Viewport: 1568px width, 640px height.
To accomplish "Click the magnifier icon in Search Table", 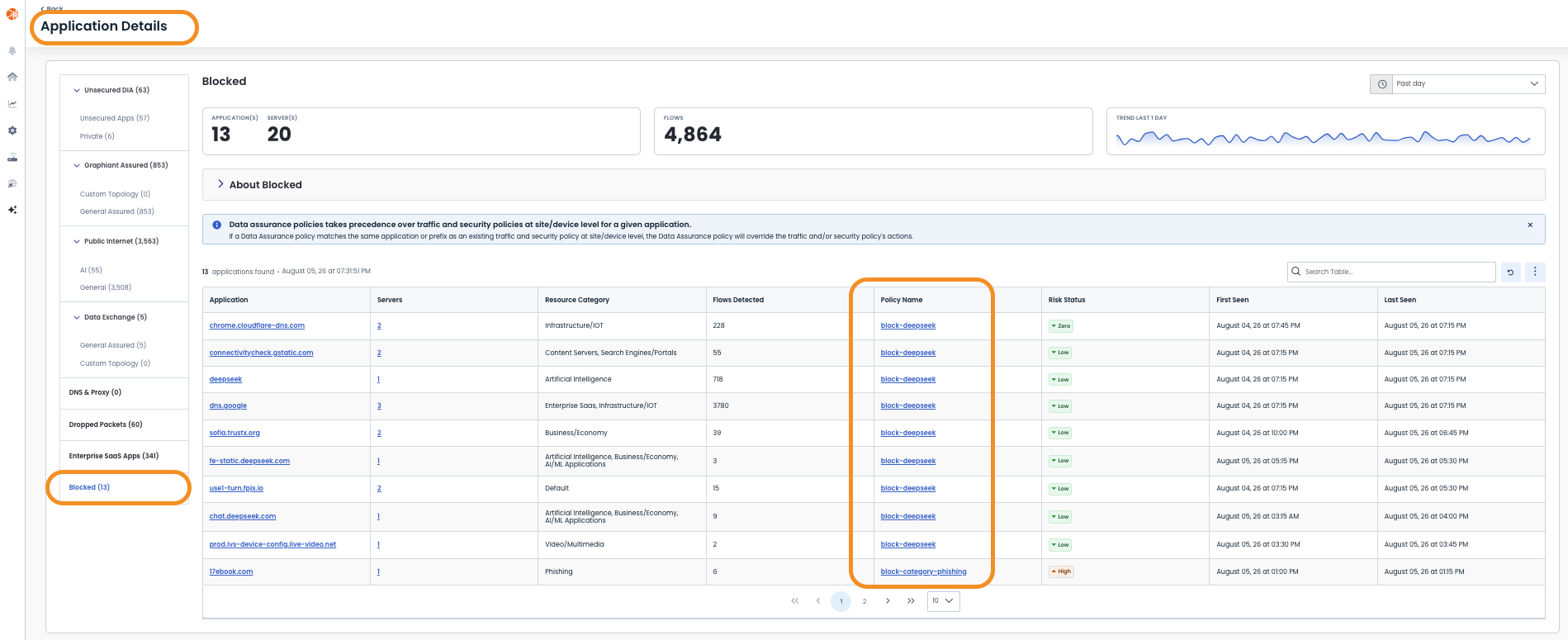I will coord(1296,271).
